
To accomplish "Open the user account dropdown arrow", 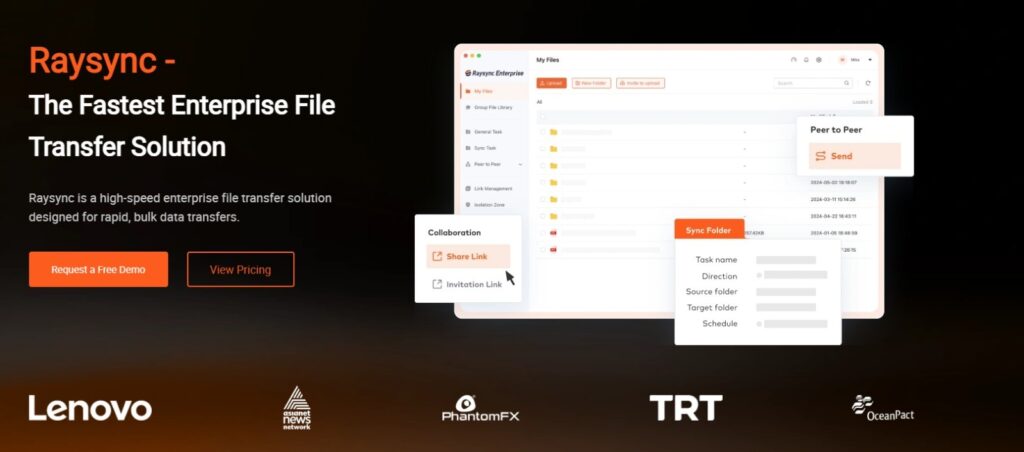I will point(870,60).
